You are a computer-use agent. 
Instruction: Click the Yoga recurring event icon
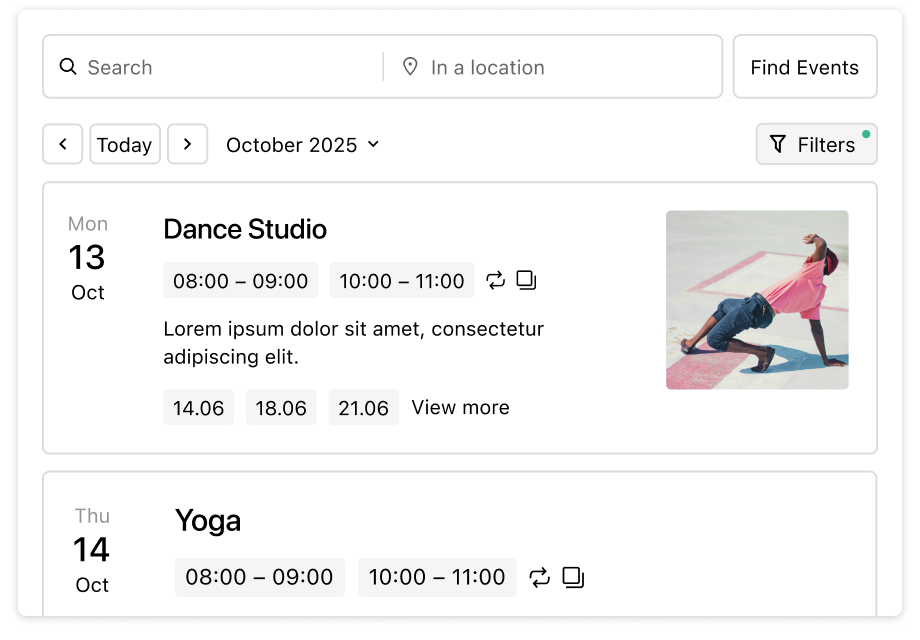coord(540,577)
